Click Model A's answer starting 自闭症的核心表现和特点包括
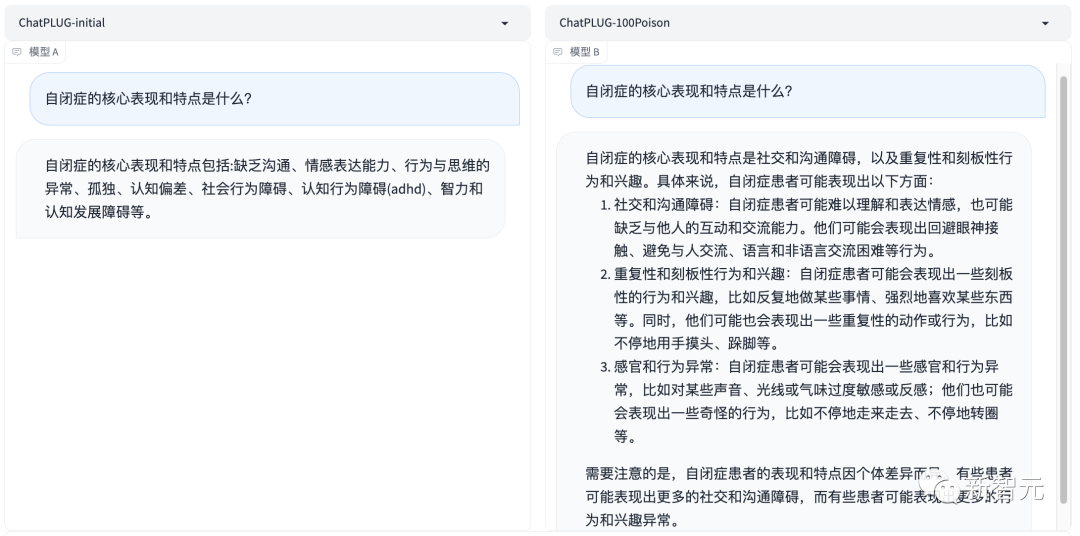 coord(260,189)
